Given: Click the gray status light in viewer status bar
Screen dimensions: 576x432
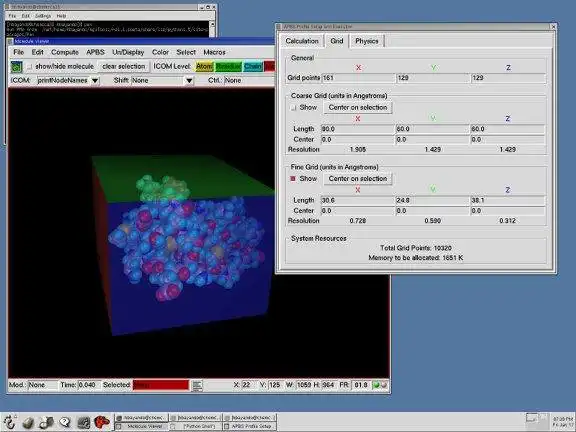Looking at the screenshot, I should pyautogui.click(x=384, y=385).
